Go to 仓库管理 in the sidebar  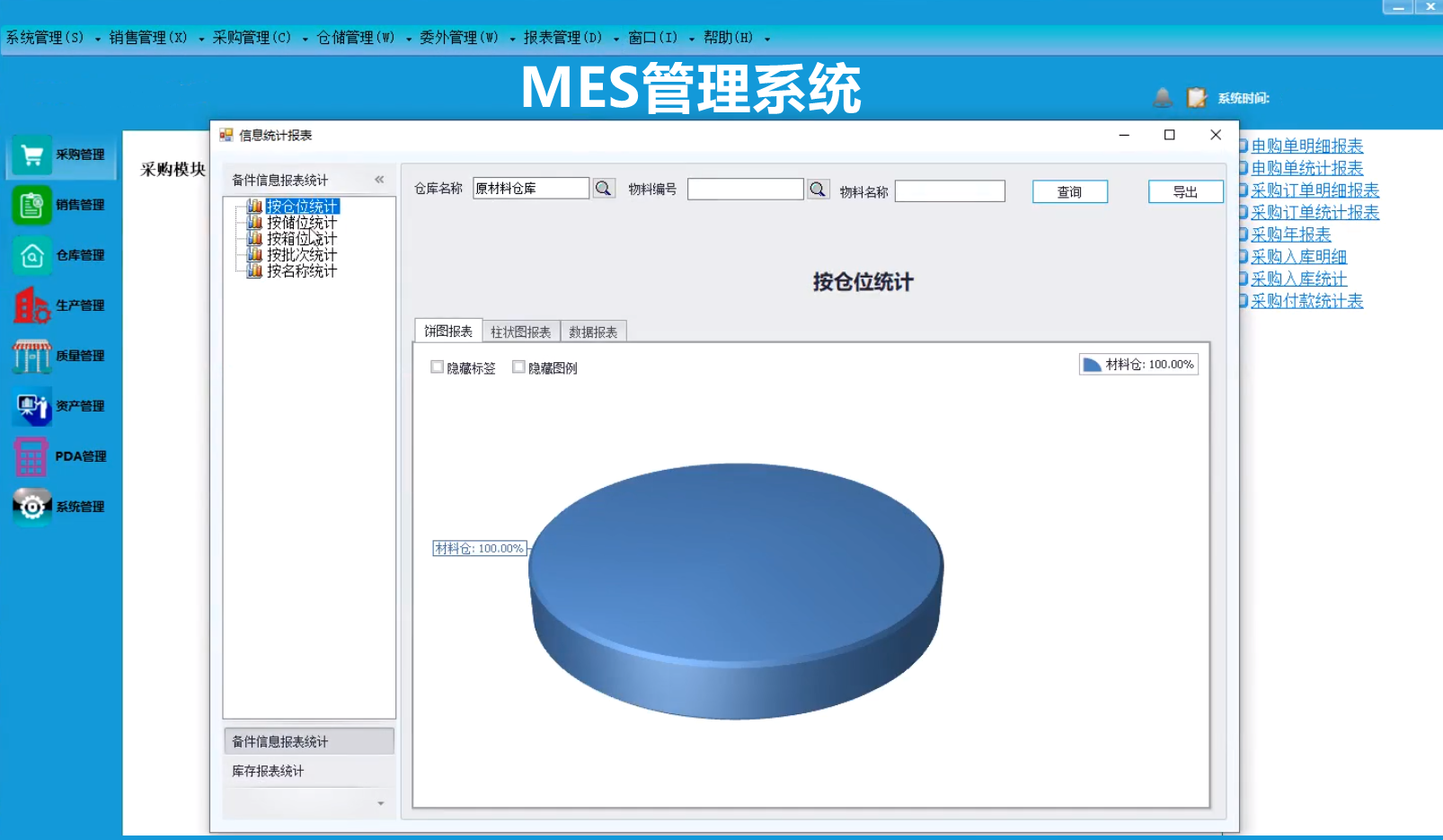click(x=61, y=256)
